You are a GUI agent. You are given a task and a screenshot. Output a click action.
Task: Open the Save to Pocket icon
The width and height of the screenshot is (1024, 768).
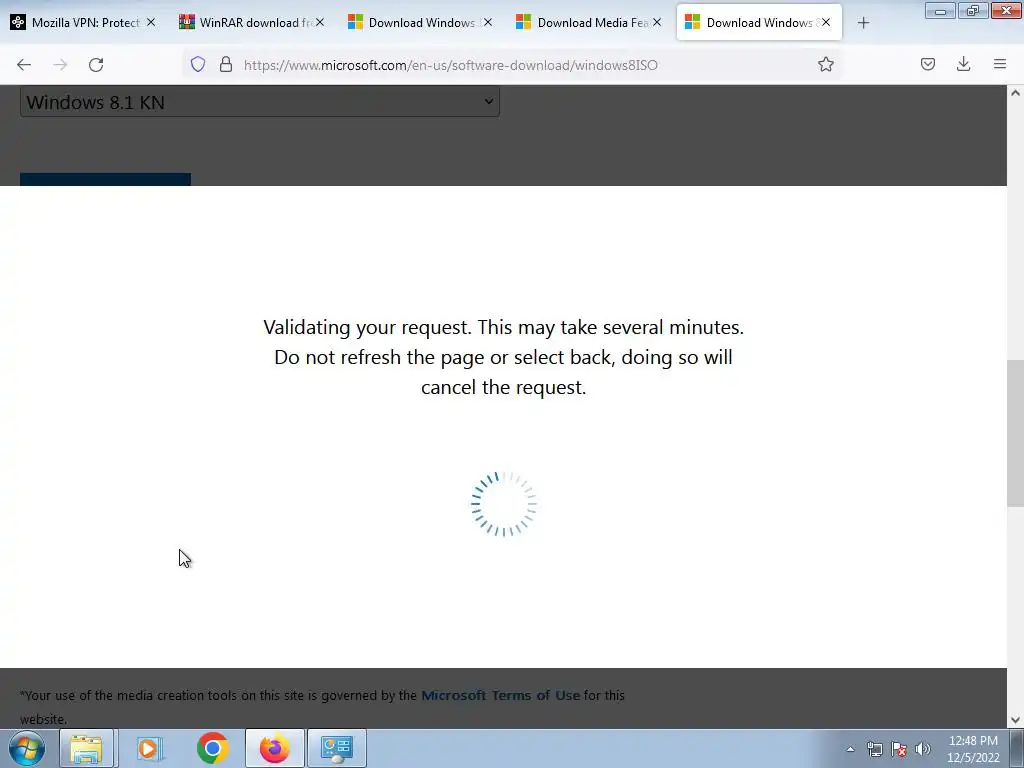(x=928, y=64)
